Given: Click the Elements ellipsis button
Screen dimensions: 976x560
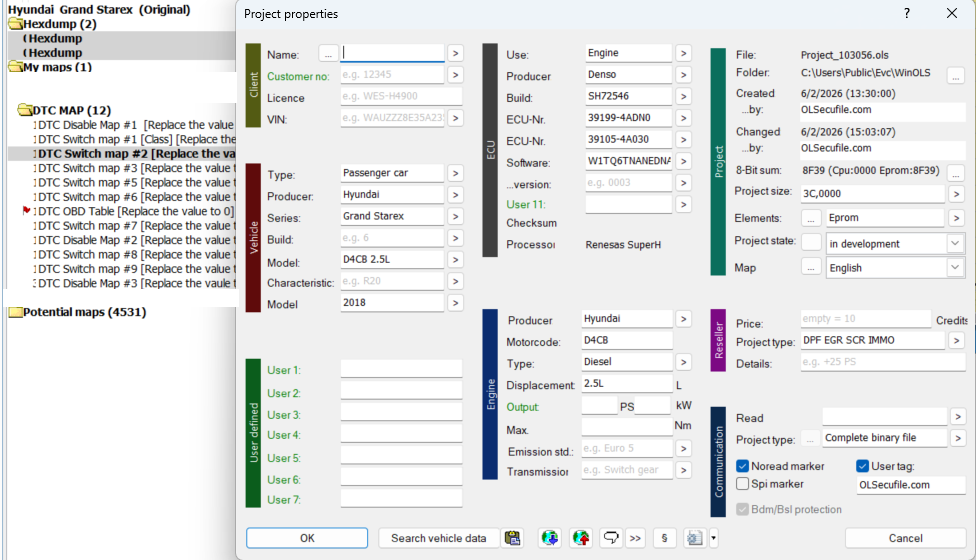Looking at the screenshot, I should coord(810,218).
